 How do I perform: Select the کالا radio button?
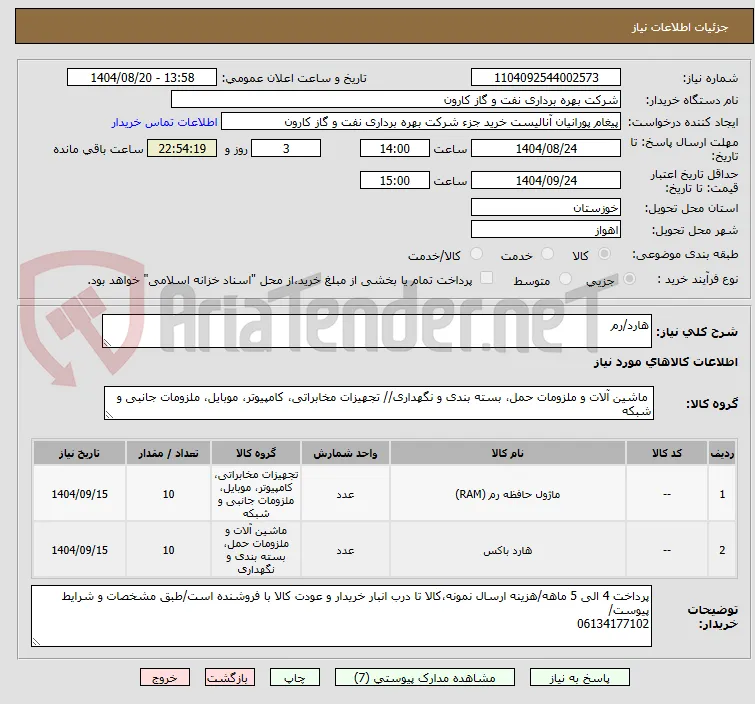(x=604, y=254)
